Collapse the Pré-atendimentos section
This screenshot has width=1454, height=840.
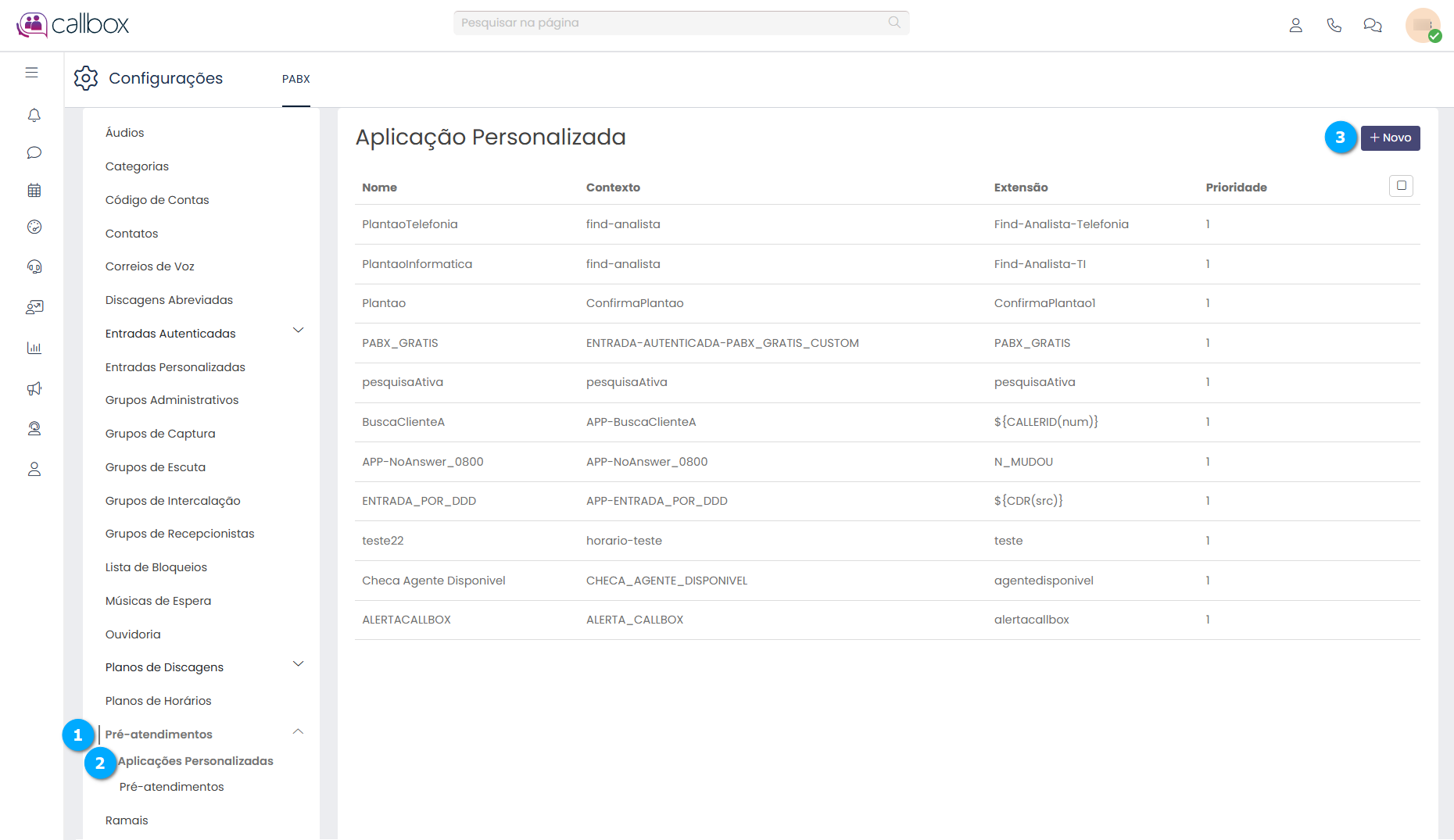coord(298,732)
